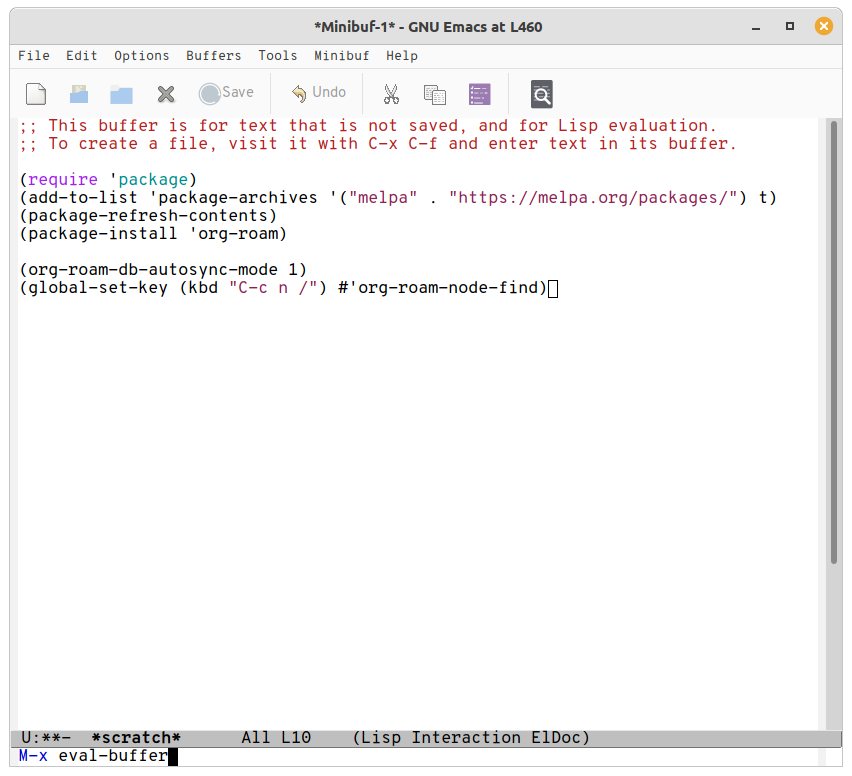Open the Minibuf menu
The width and height of the screenshot is (852, 776).
click(x=341, y=56)
